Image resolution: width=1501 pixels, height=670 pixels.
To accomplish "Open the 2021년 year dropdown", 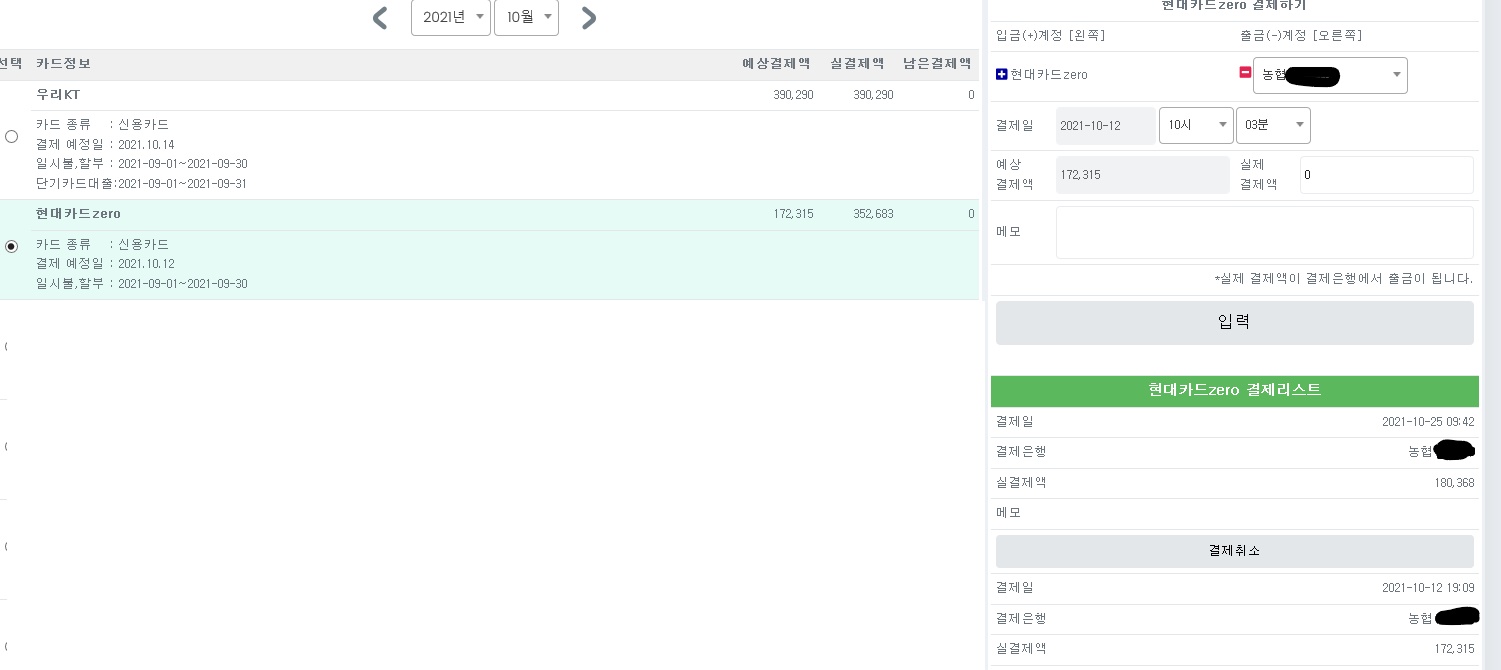I will tap(450, 17).
